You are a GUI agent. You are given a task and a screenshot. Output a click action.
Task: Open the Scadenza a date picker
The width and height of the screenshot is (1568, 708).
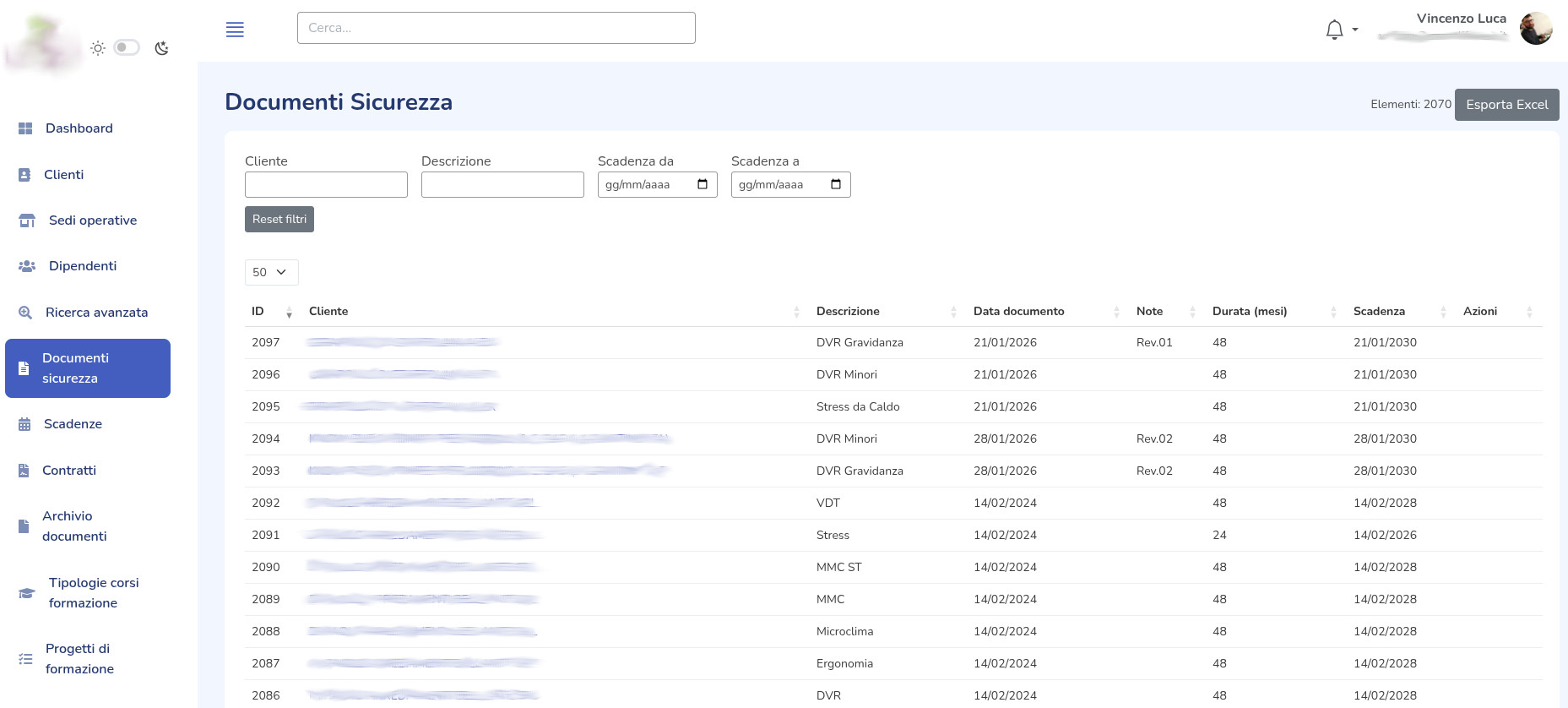836,184
